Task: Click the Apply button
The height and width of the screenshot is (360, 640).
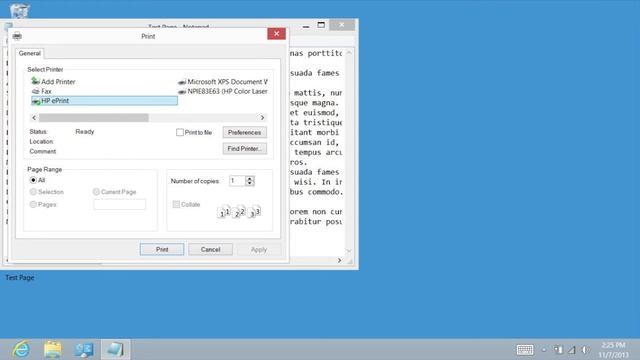Action: 258,249
